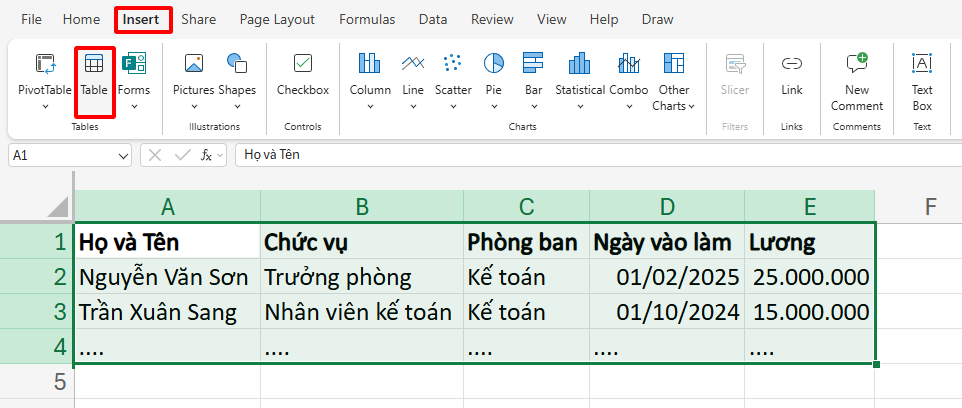Expand the Forms dropdown arrow
The height and width of the screenshot is (408, 962).
(134, 106)
